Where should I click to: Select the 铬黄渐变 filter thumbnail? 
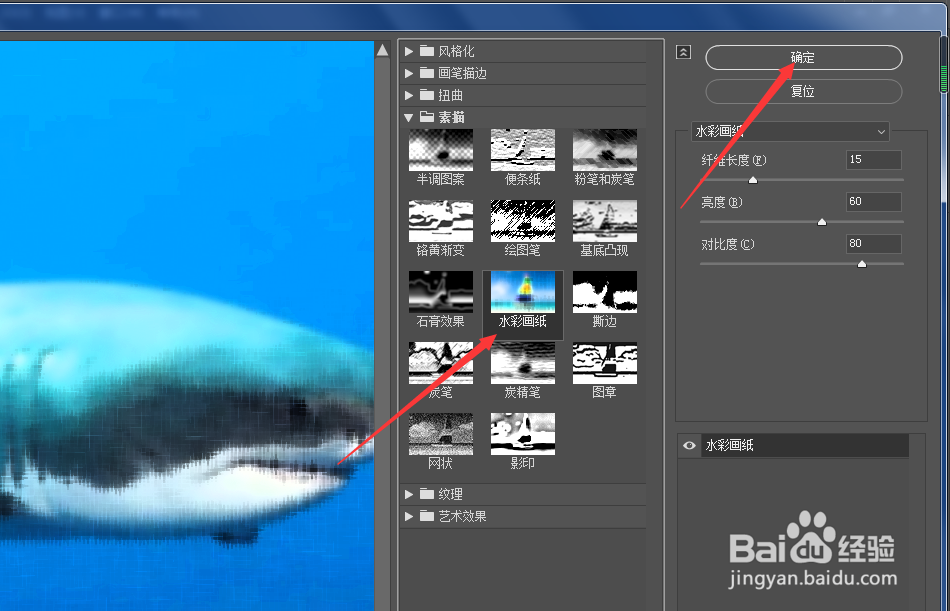440,221
